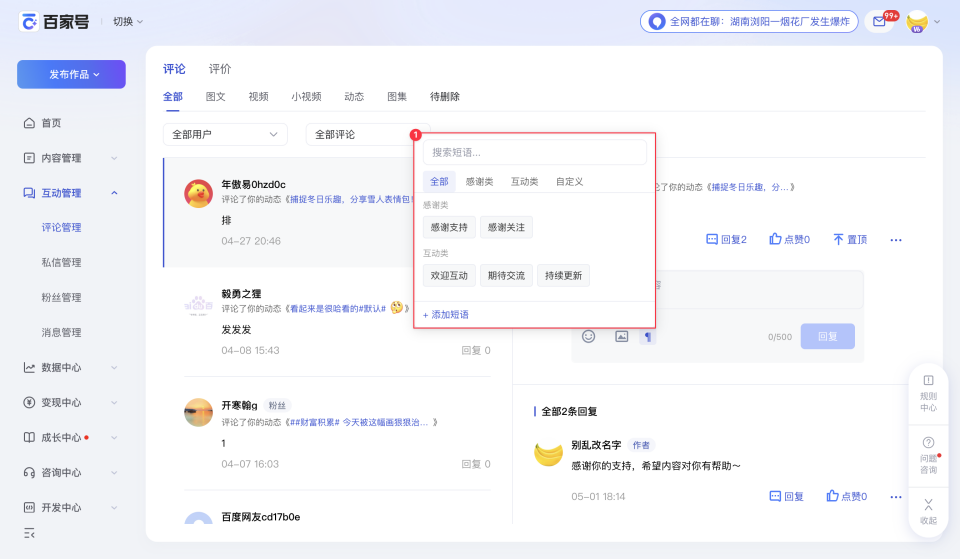This screenshot has width=960, height=559.
Task: Collapse the sidebar with the bottom-left icon
Action: (29, 533)
